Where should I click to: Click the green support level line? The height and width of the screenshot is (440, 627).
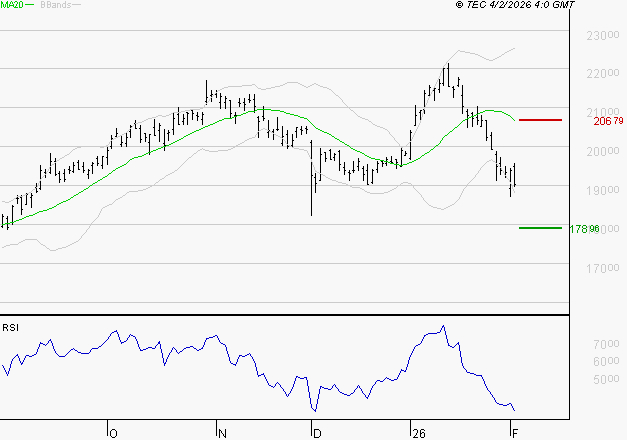[x=540, y=228]
